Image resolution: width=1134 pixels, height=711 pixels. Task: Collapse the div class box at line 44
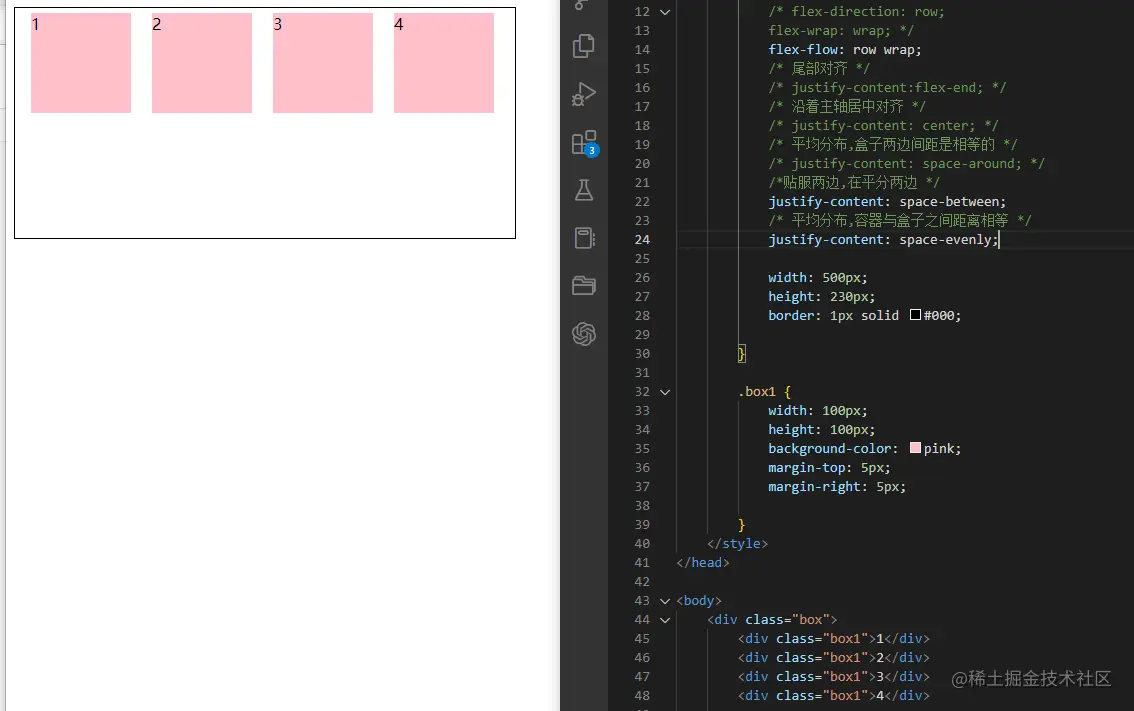(665, 620)
